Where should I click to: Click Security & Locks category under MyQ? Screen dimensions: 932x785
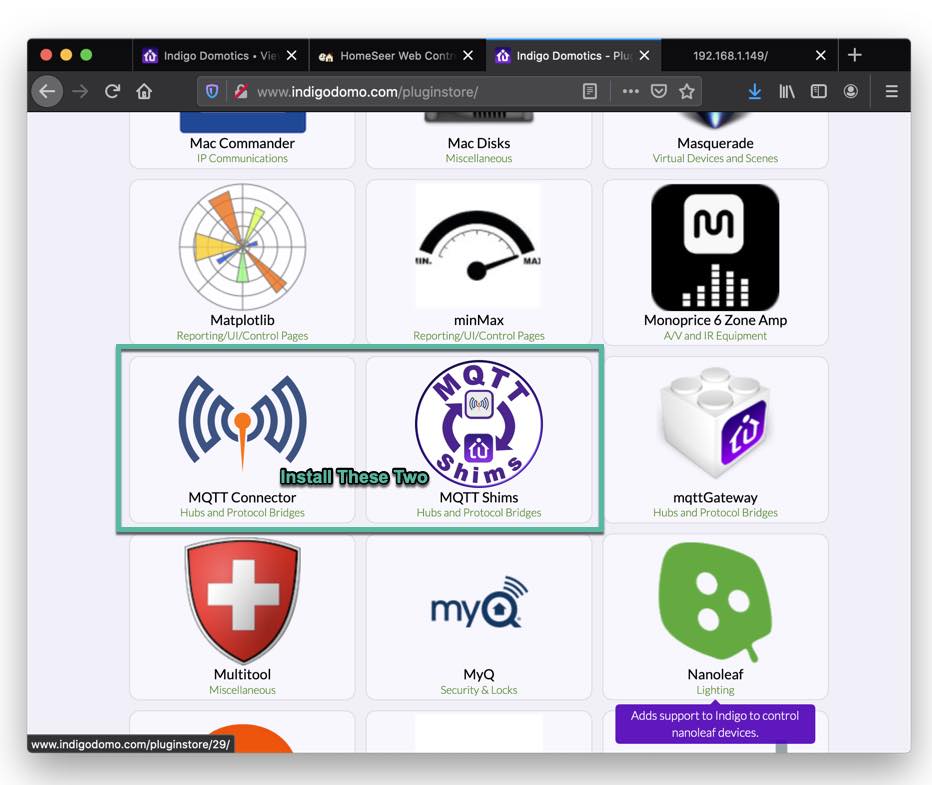[478, 690]
